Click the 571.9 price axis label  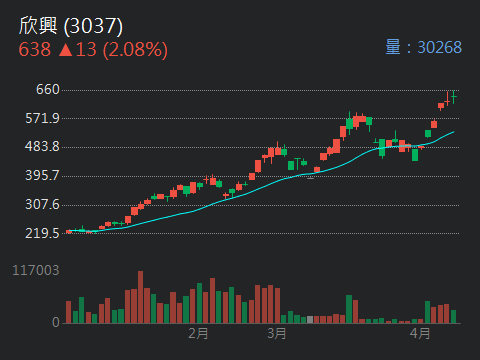[x=42, y=118]
